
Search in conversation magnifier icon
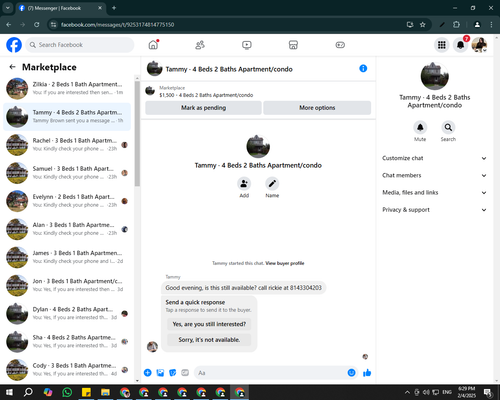[448, 127]
